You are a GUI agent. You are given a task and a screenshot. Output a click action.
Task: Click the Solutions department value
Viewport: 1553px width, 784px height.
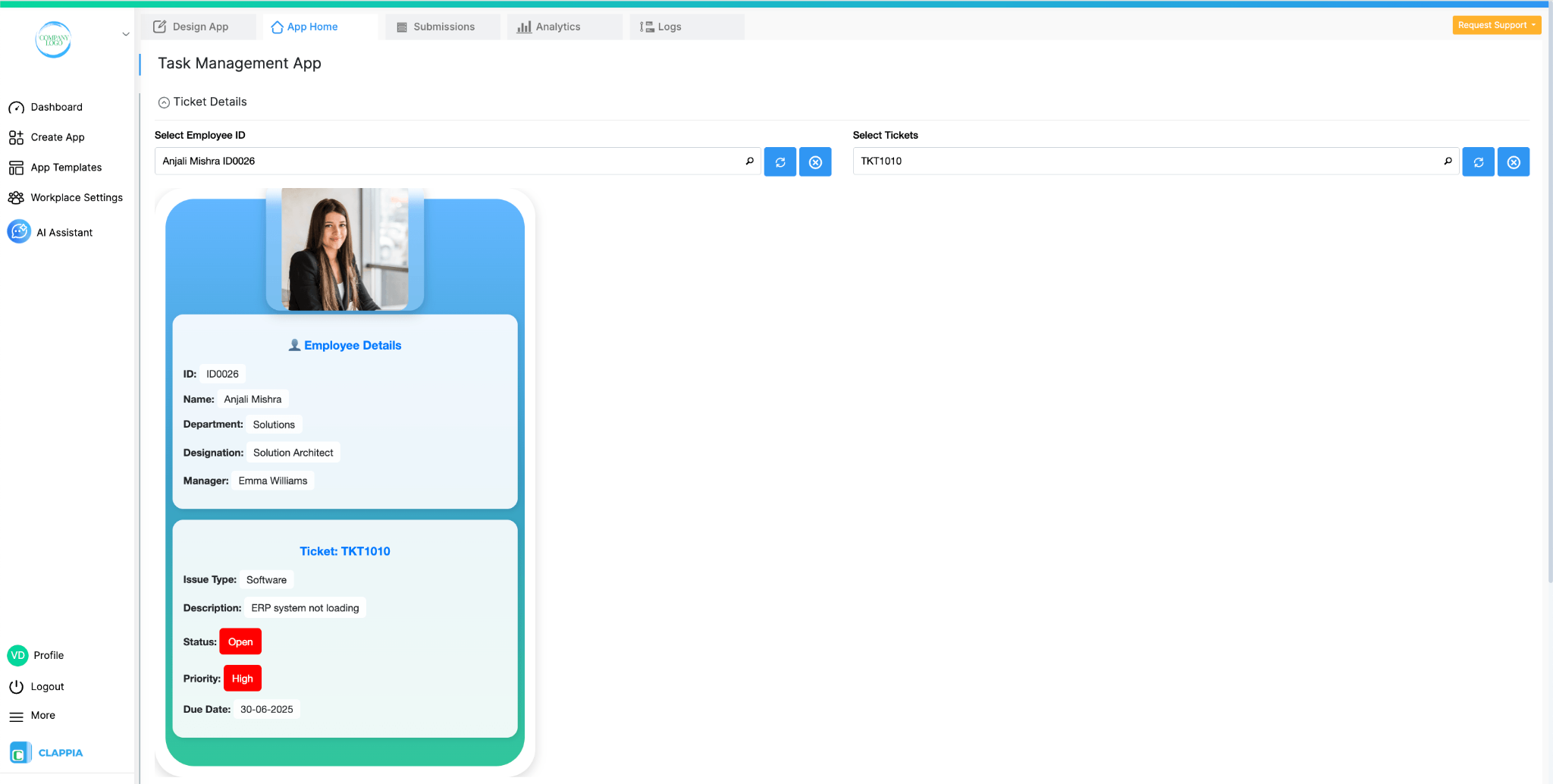pyautogui.click(x=274, y=425)
